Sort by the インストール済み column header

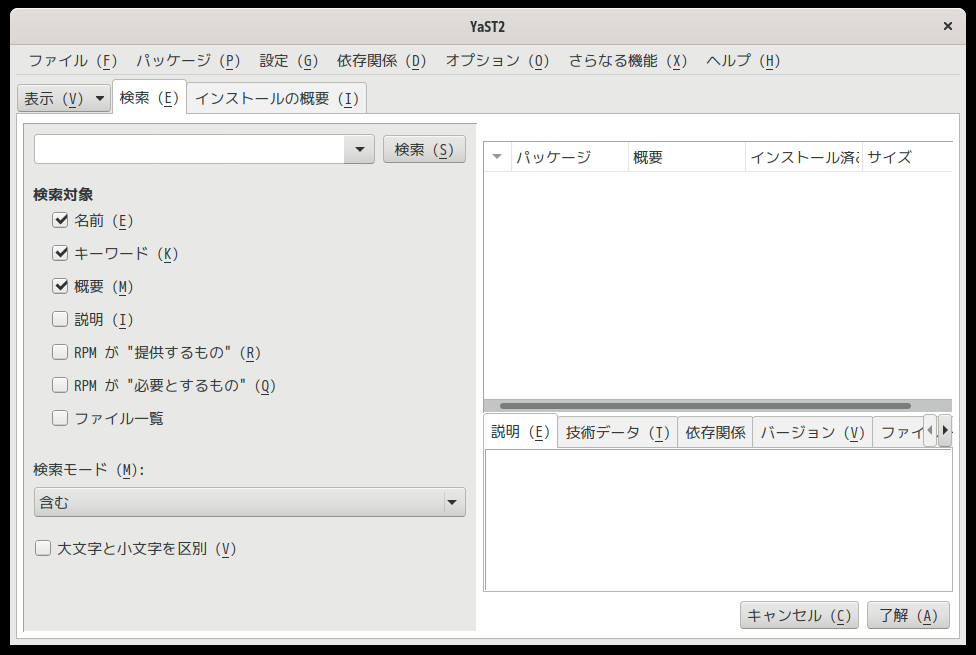tap(804, 156)
